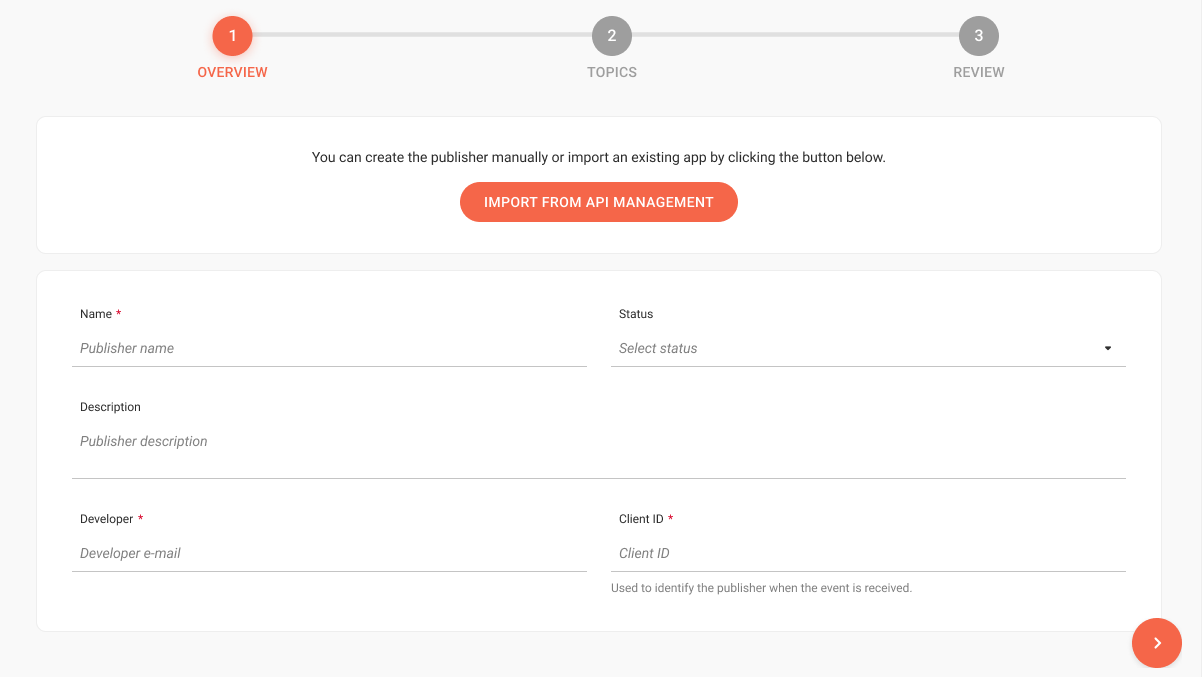Click the progress line between steps 2 and 3
Image resolution: width=1202 pixels, height=677 pixels.
click(795, 35)
